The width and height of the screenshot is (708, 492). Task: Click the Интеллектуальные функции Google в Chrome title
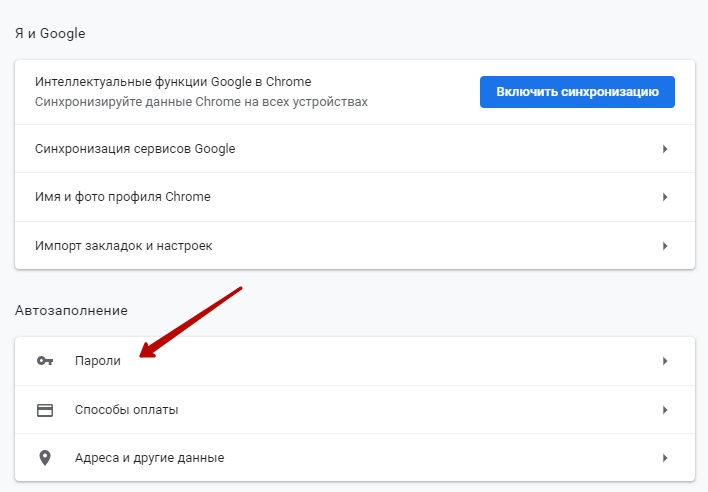(173, 82)
